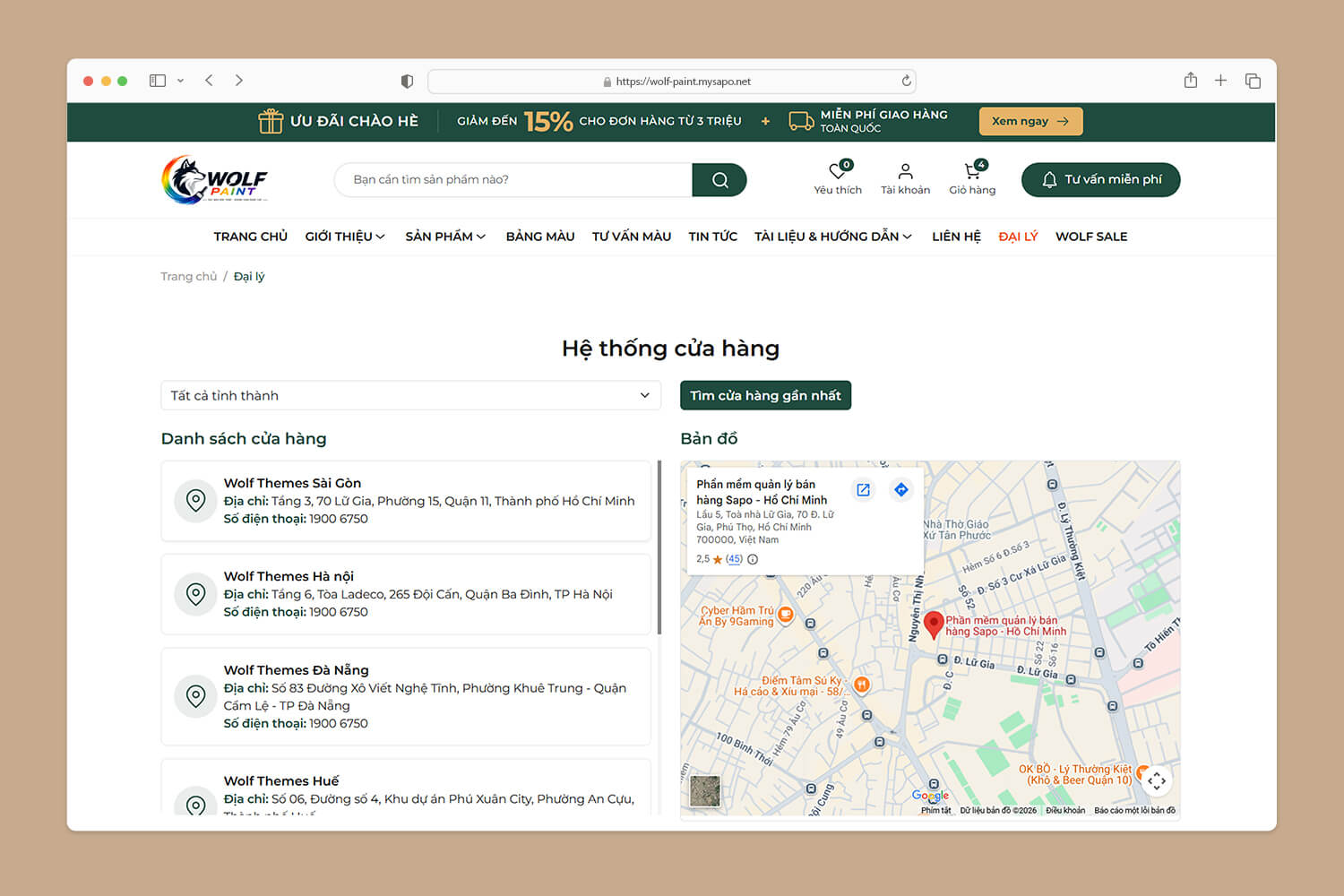This screenshot has width=1344, height=896.
Task: Click the browser share icon
Action: [x=1190, y=81]
